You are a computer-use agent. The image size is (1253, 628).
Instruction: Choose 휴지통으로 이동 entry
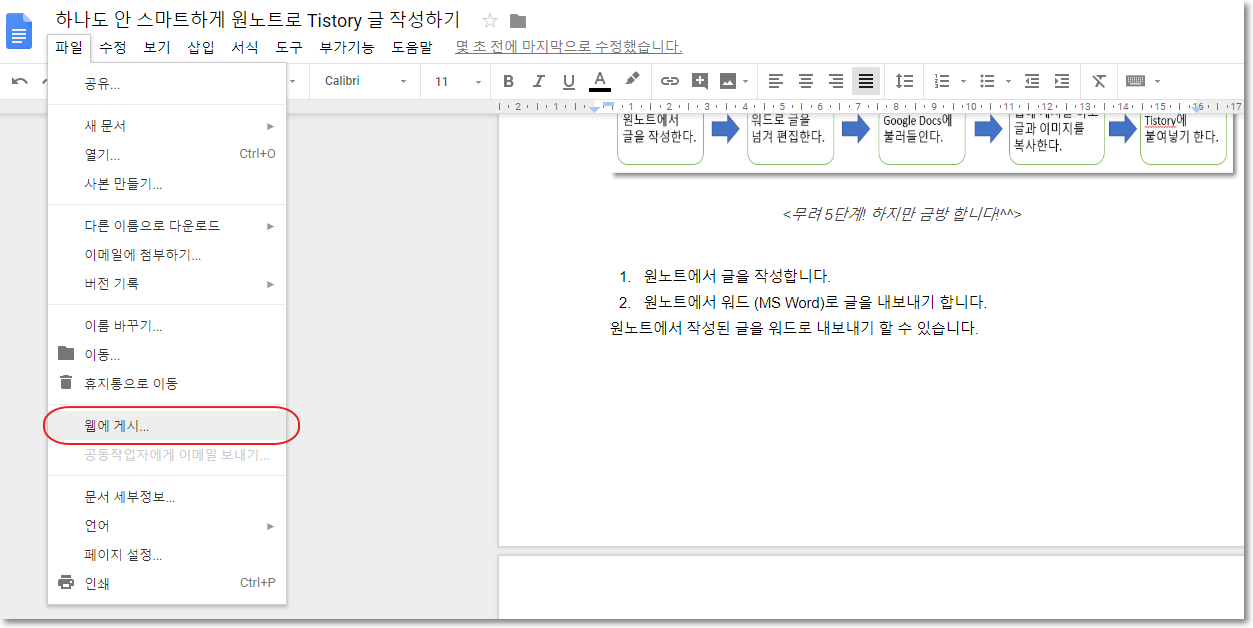click(x=167, y=384)
